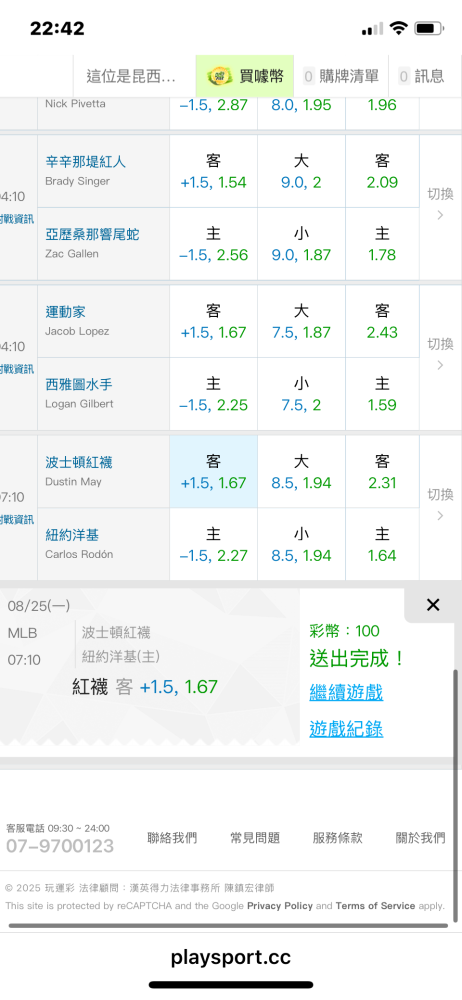462x1000 pixels.
Task: Open 常見問題 in the footer
Action: (255, 838)
